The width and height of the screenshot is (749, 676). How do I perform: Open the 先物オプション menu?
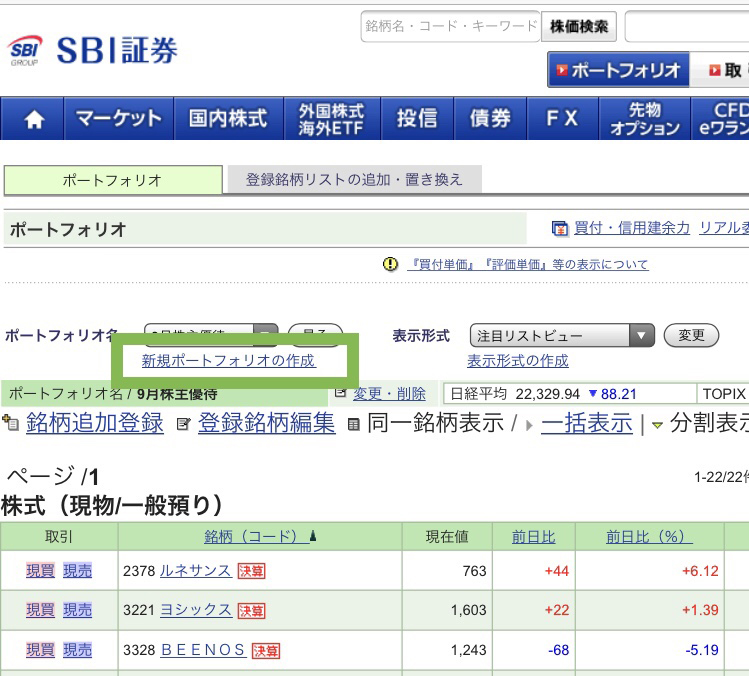click(x=644, y=118)
